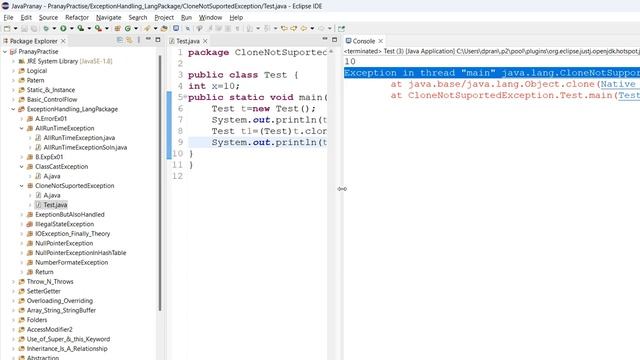Click the Package Explorer vertical scrollbar
Viewport: 640px width, 360px height.
click(x=160, y=184)
